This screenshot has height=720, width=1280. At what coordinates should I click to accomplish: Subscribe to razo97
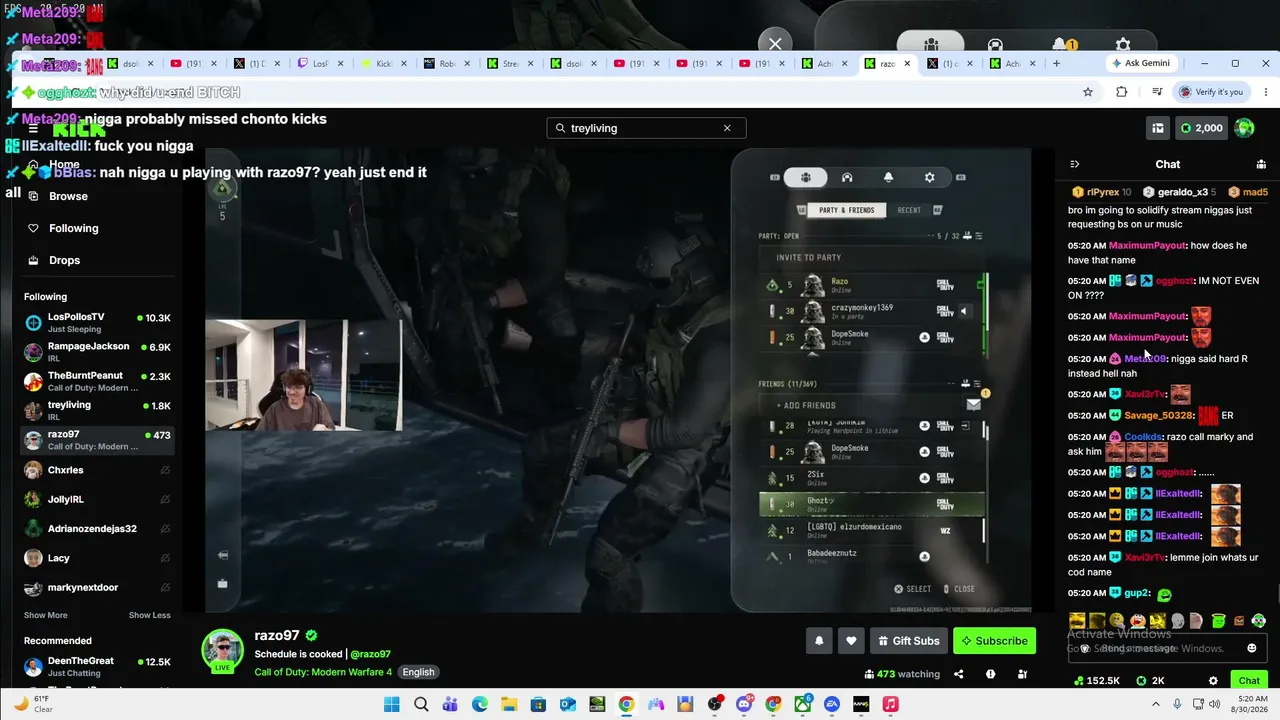[994, 641]
